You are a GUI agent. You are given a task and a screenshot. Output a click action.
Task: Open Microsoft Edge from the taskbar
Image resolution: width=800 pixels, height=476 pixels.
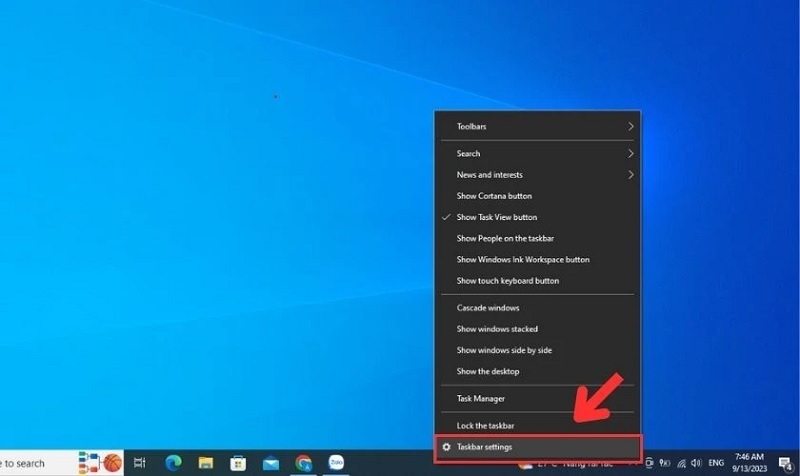tap(174, 463)
